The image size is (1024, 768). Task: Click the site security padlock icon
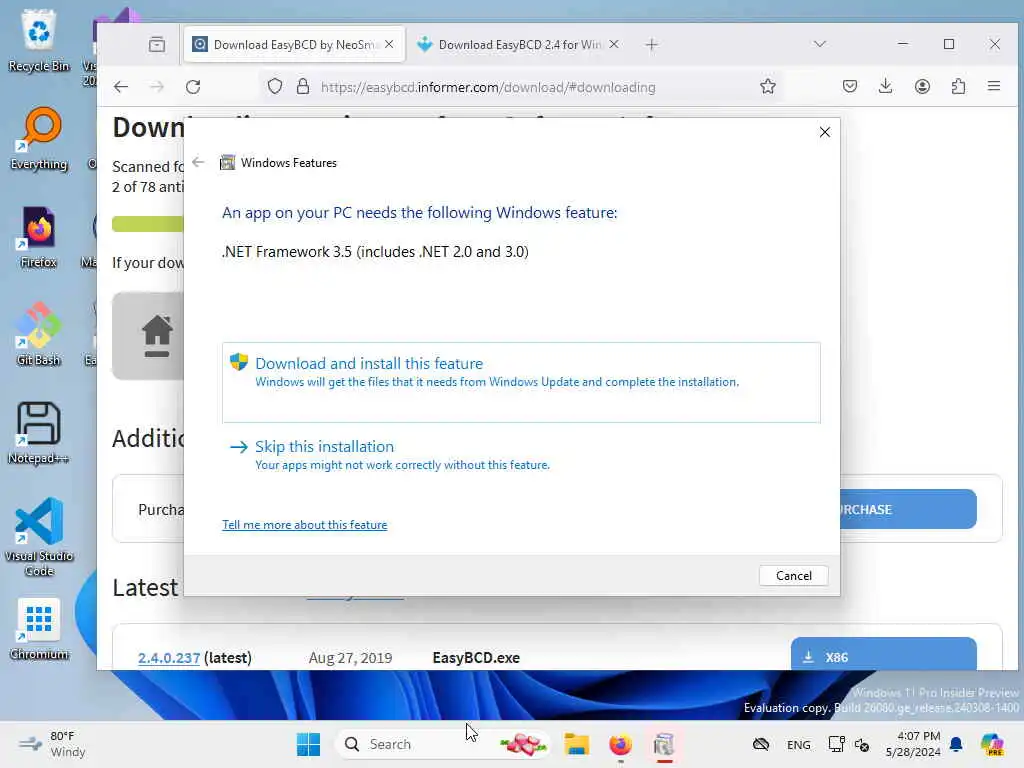click(302, 87)
